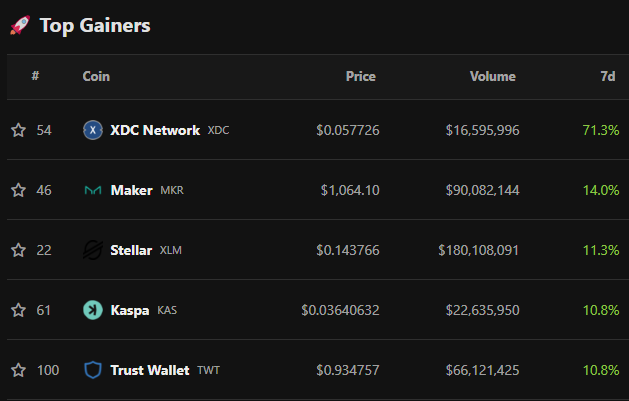Sort by the 7d change column
Screen dimensions: 629x401
(608, 76)
